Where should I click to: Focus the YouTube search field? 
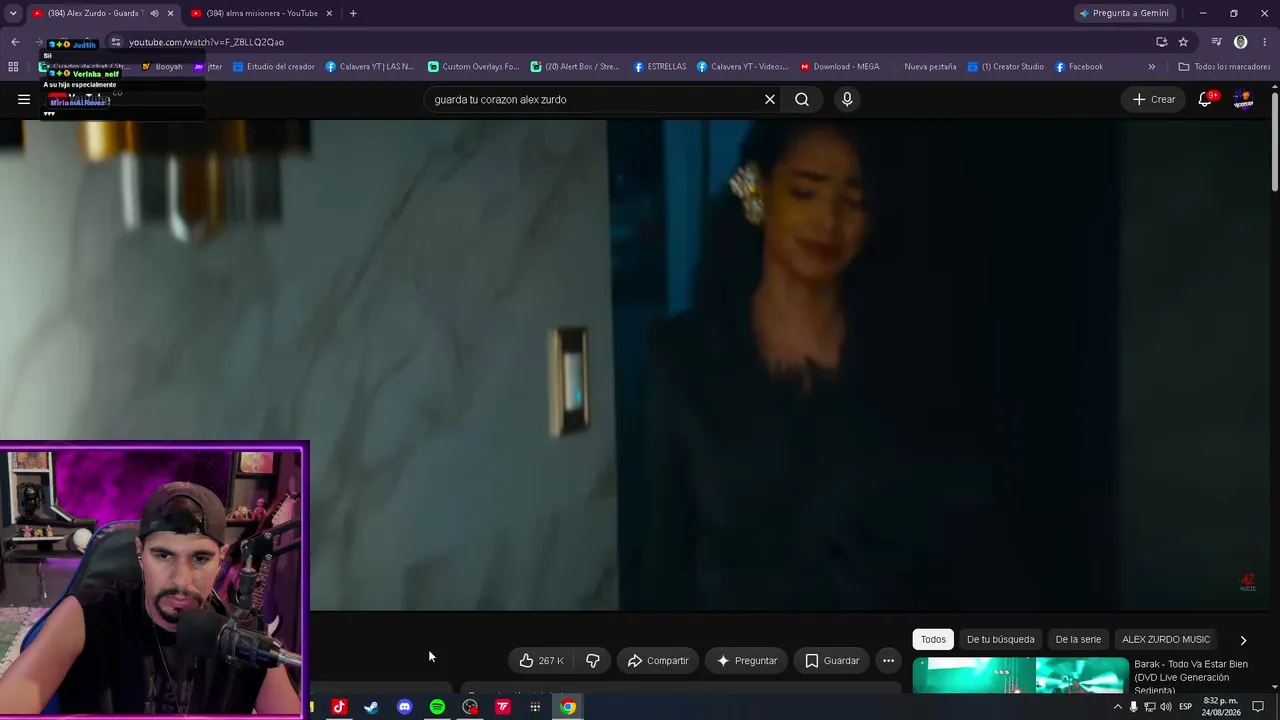[596, 99]
